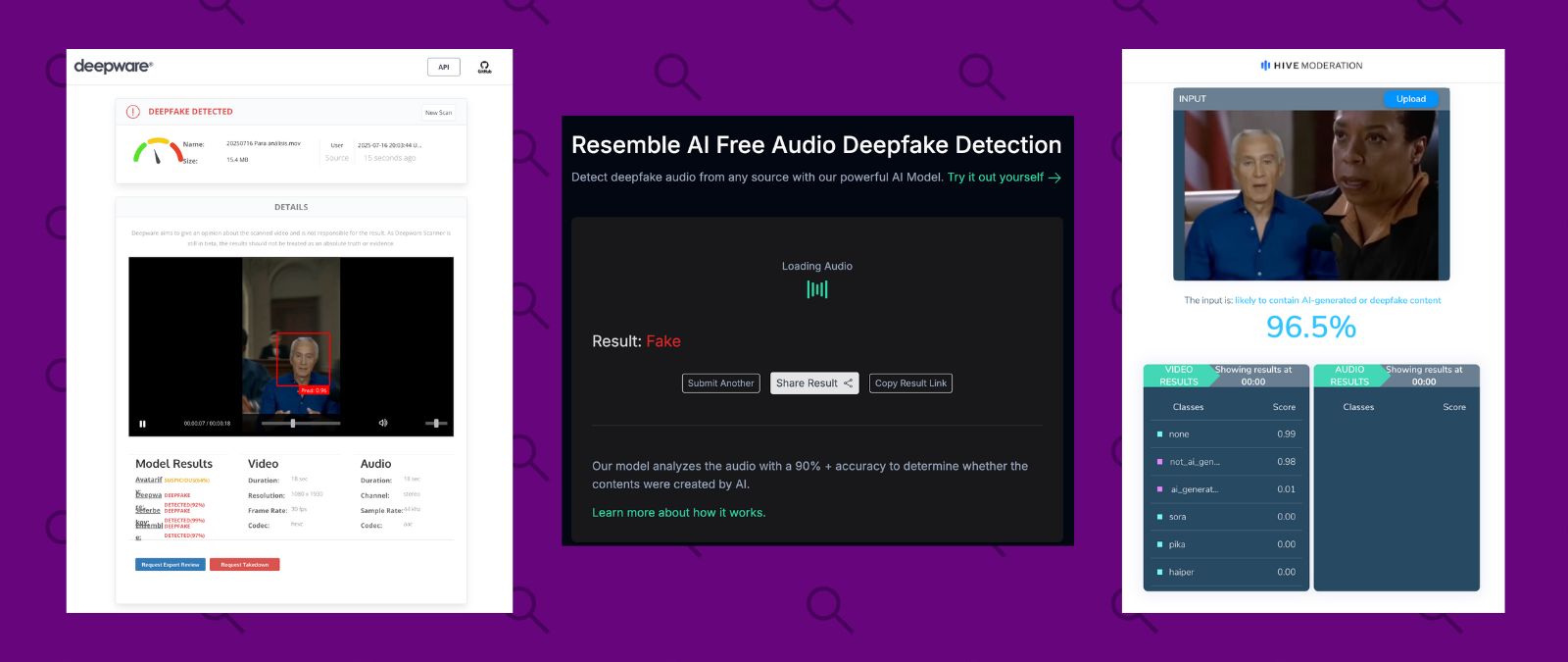The width and height of the screenshot is (1568, 662).
Task: Click arrow after Try it out yourself
Action: (x=1054, y=178)
